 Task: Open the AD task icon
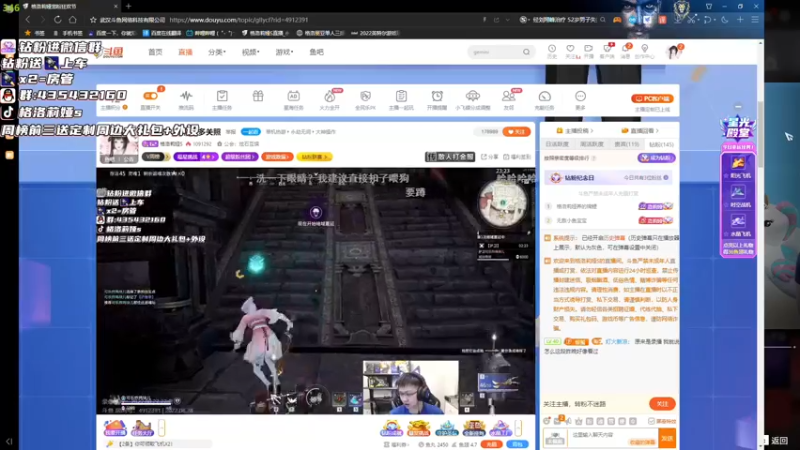pos(293,96)
